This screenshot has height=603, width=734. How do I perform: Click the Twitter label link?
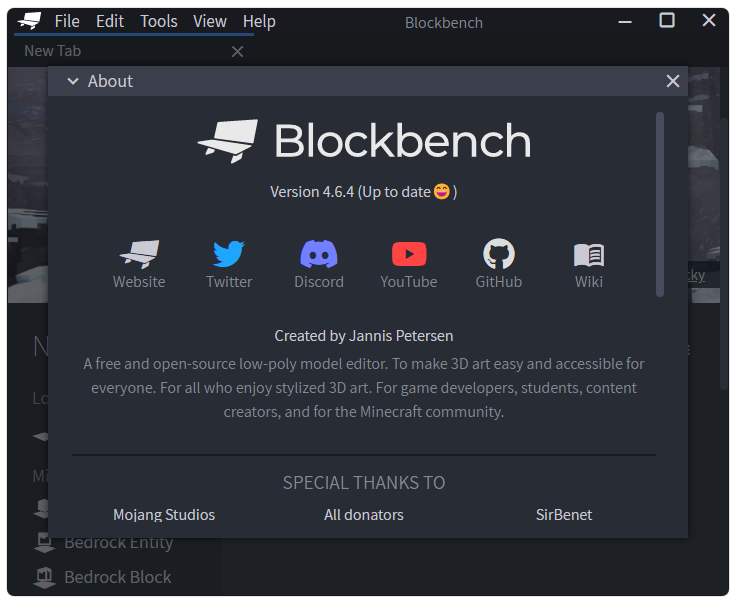pos(229,282)
